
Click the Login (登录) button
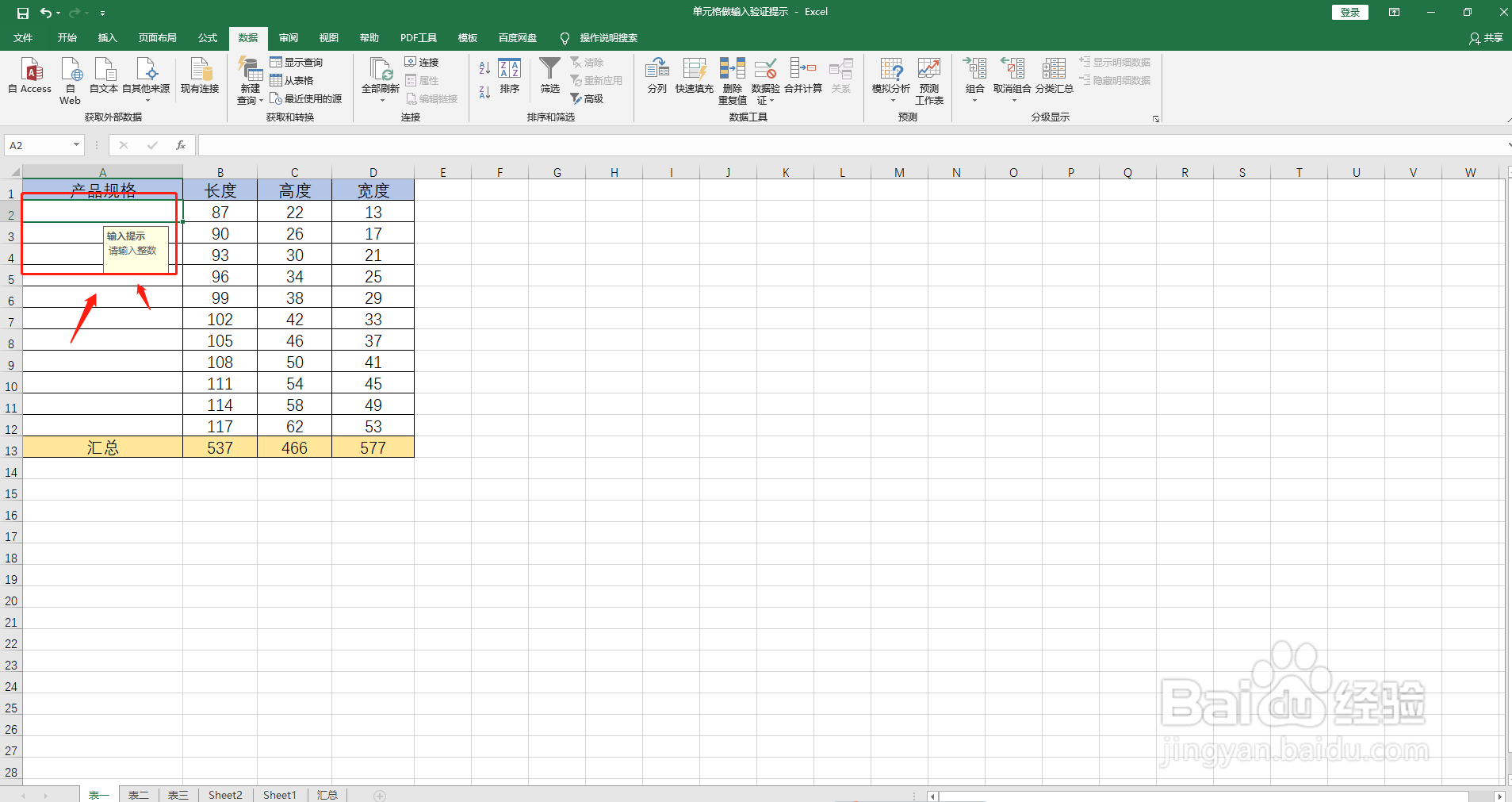(1350, 12)
